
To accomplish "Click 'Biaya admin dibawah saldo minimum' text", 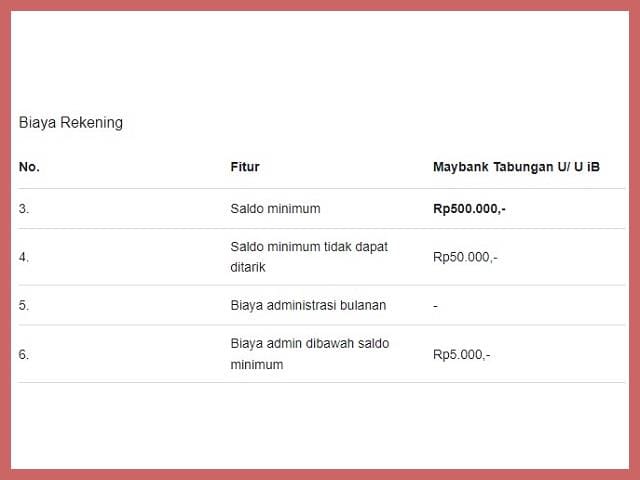I will (309, 354).
